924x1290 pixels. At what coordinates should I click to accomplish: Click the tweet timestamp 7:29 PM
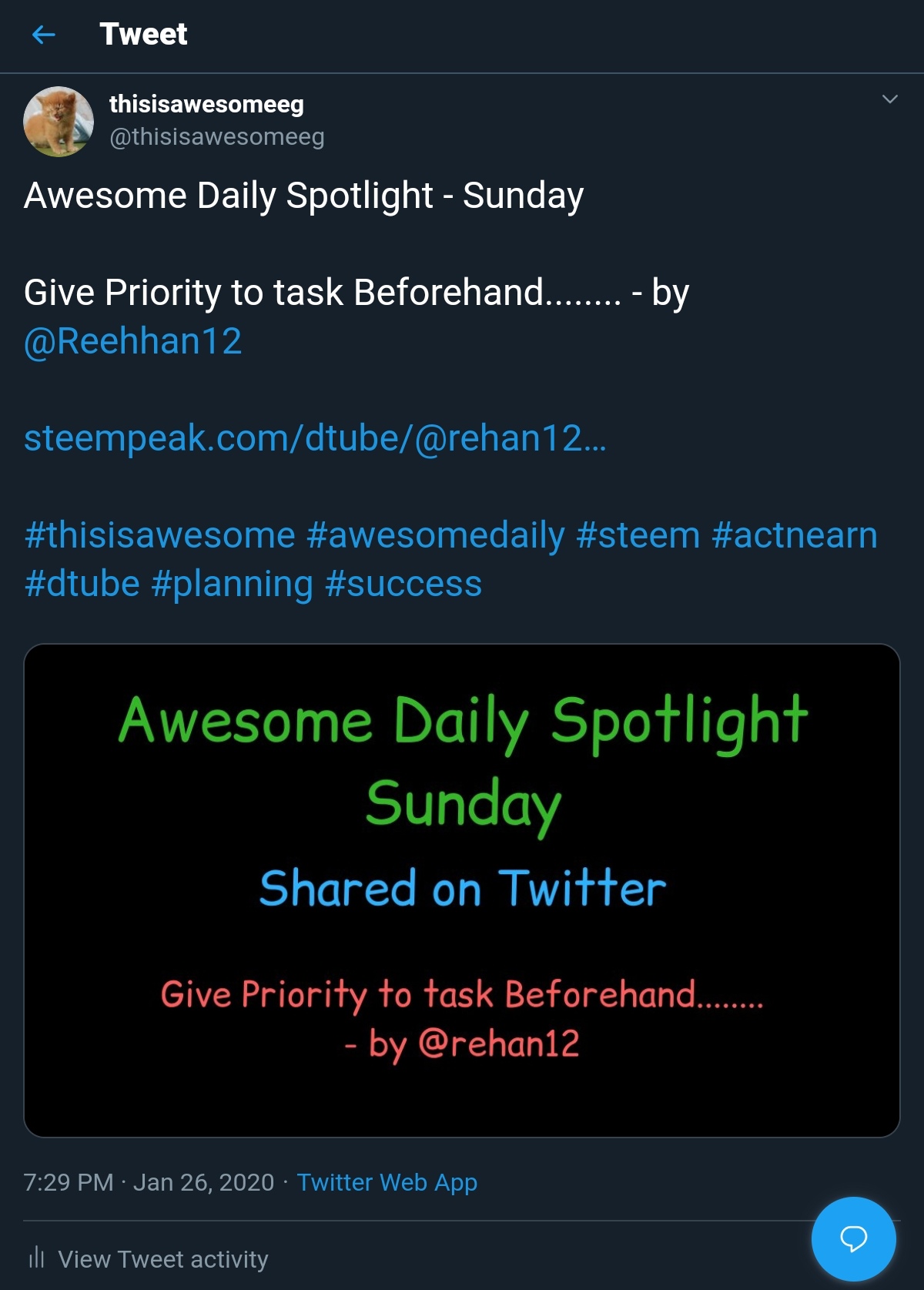pos(69,1182)
